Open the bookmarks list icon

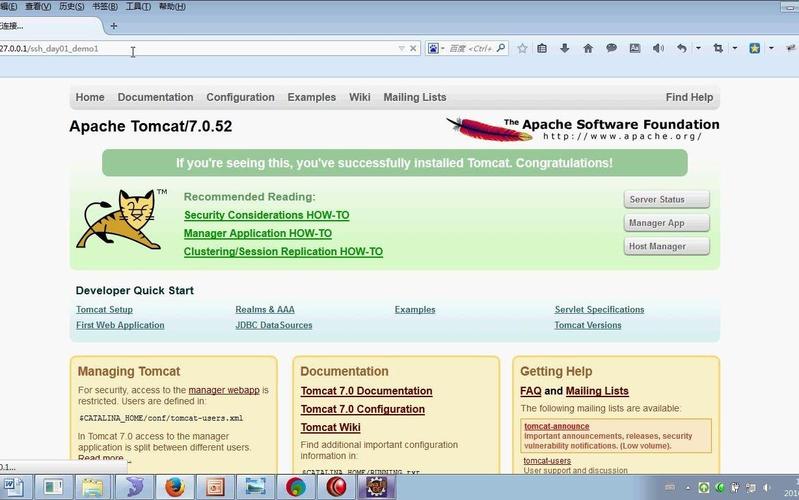point(542,48)
